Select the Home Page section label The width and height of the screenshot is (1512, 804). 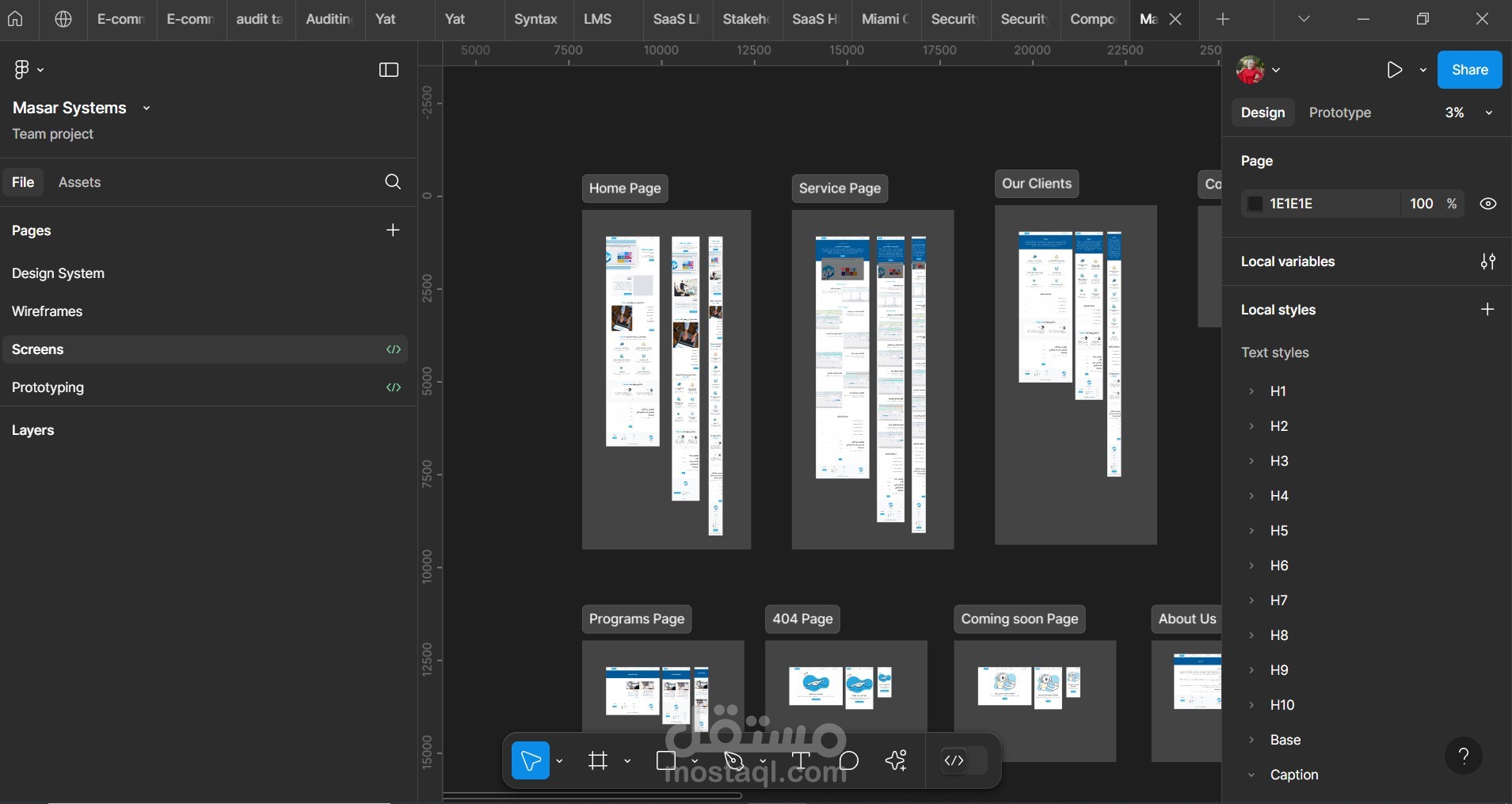pos(625,189)
